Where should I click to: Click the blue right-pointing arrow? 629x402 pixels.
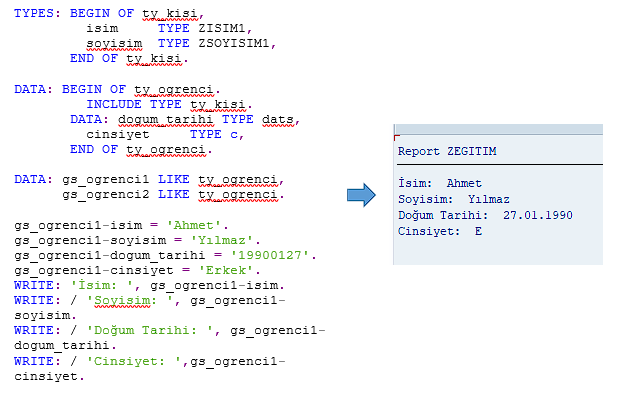pyautogui.click(x=361, y=195)
